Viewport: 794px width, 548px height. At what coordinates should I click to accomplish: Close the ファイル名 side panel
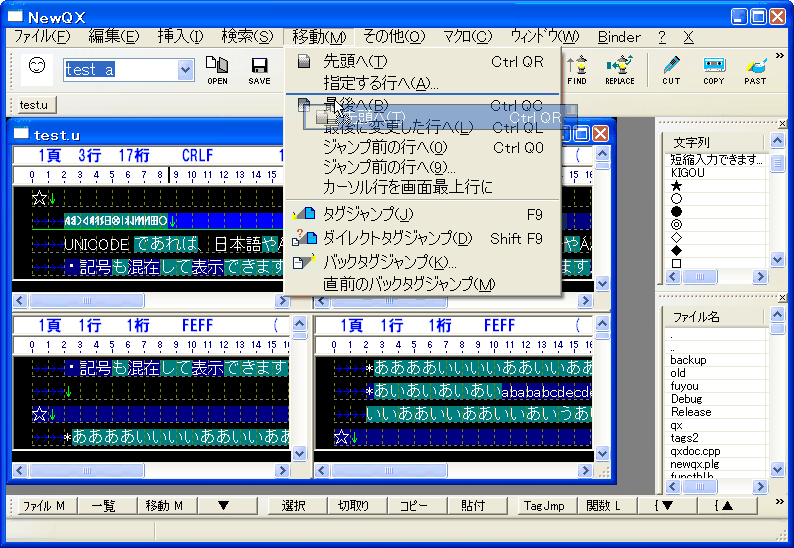pyautogui.click(x=782, y=297)
